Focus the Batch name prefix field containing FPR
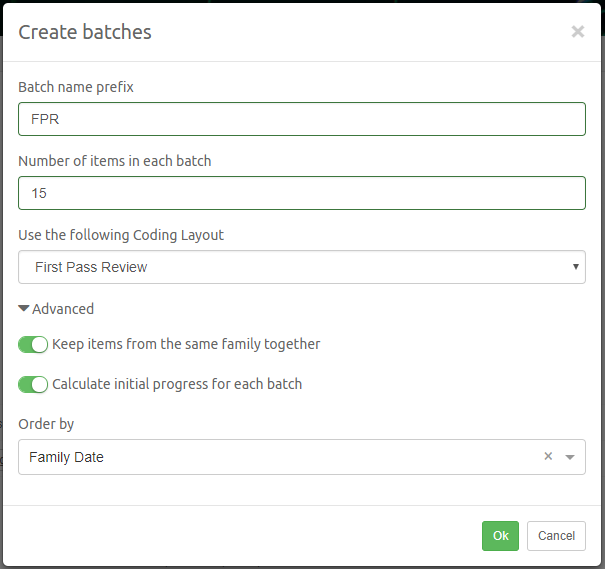605x569 pixels. [301, 119]
